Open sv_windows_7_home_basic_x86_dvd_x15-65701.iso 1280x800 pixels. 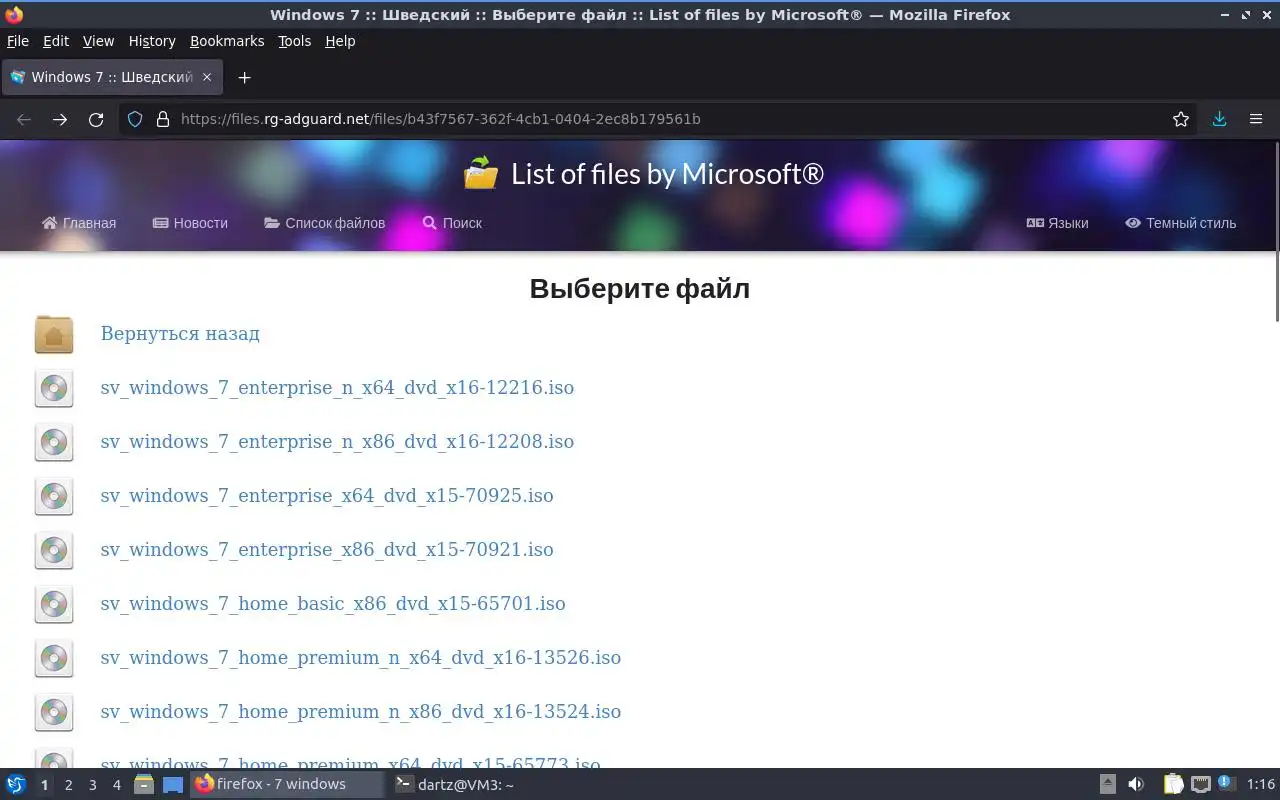pyautogui.click(x=333, y=604)
